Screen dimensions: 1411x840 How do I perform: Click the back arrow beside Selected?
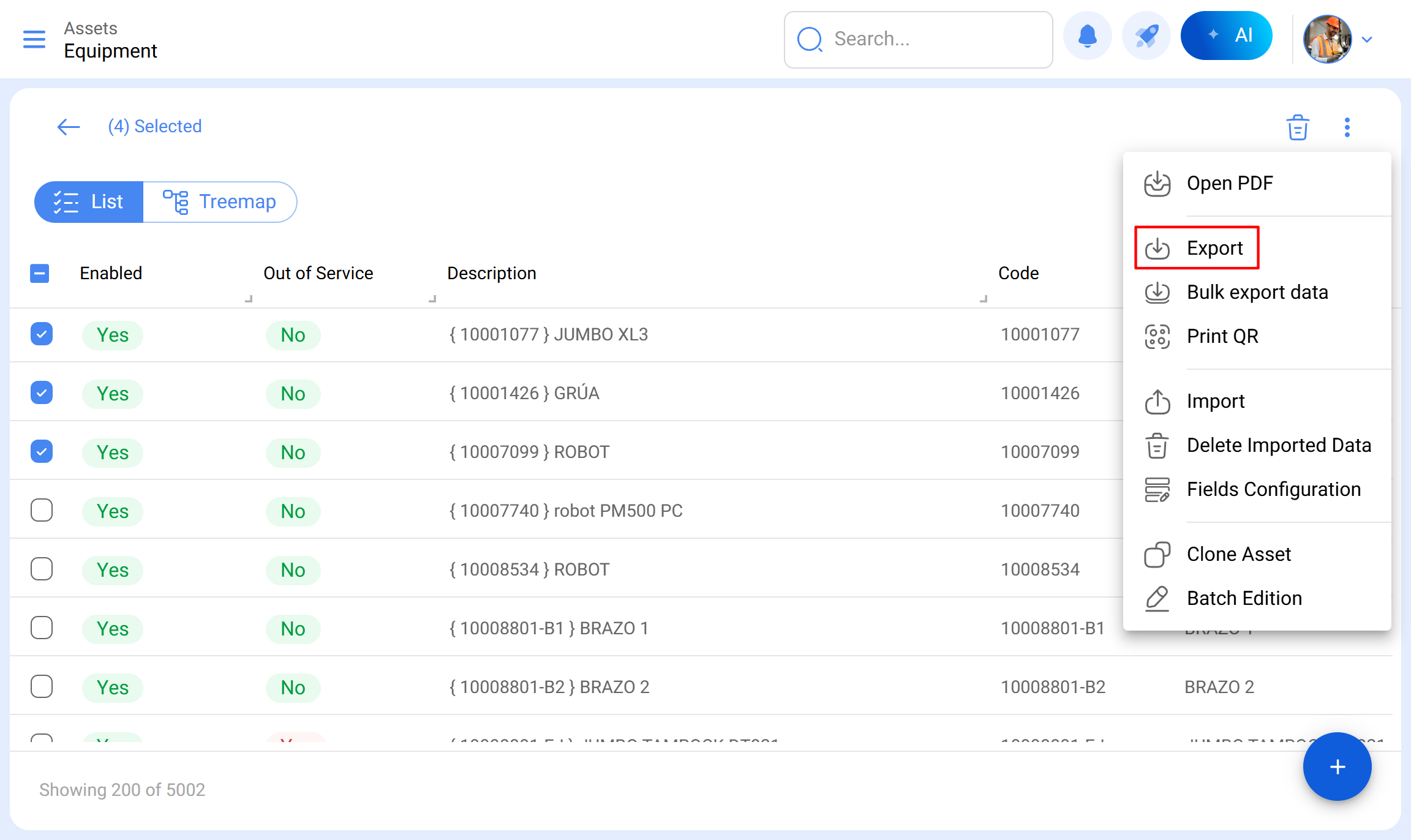68,127
